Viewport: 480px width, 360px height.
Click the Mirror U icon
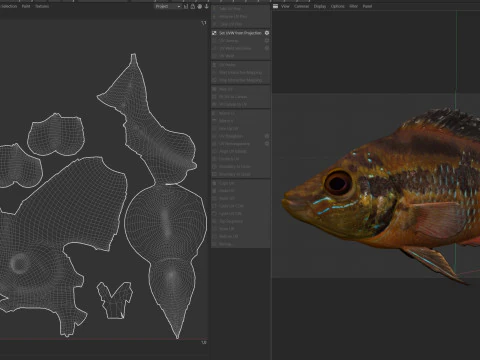point(214,113)
